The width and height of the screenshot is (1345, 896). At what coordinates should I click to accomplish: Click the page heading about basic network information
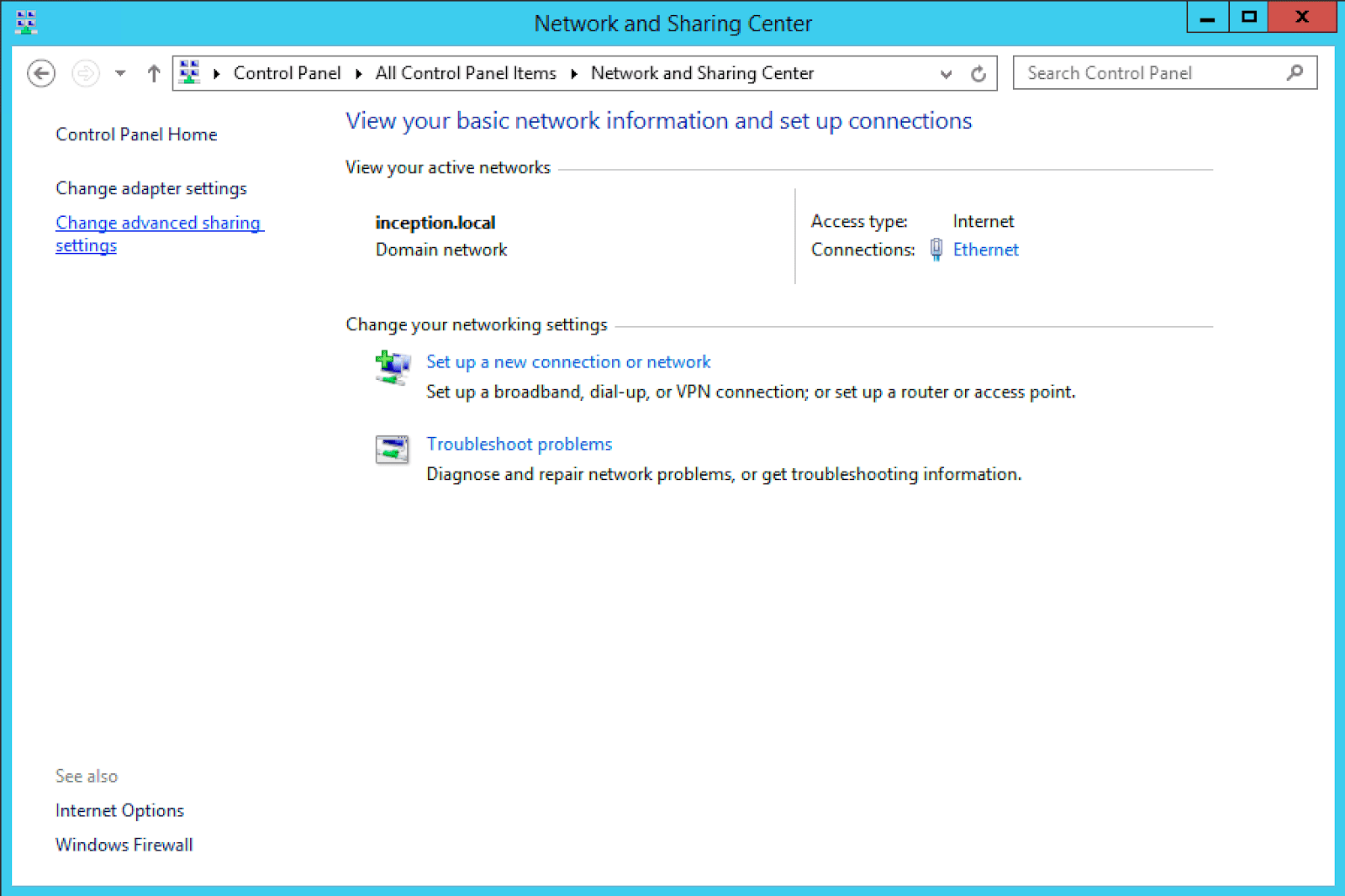(x=659, y=121)
